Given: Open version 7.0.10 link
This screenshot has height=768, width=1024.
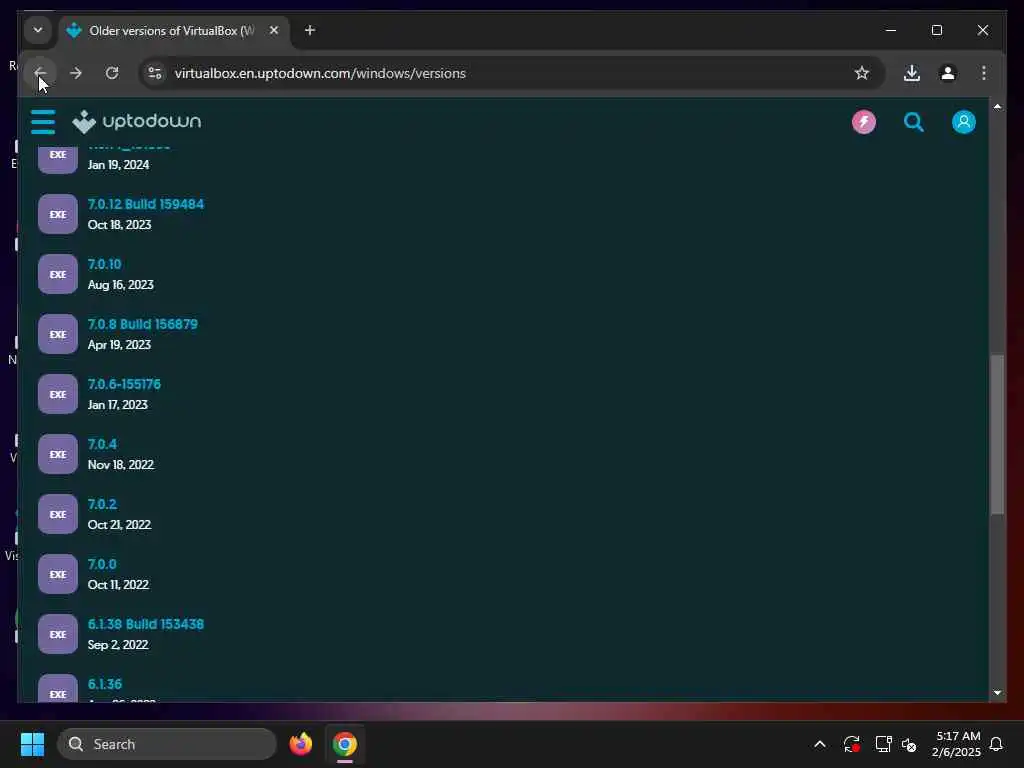Looking at the screenshot, I should click(x=104, y=264).
